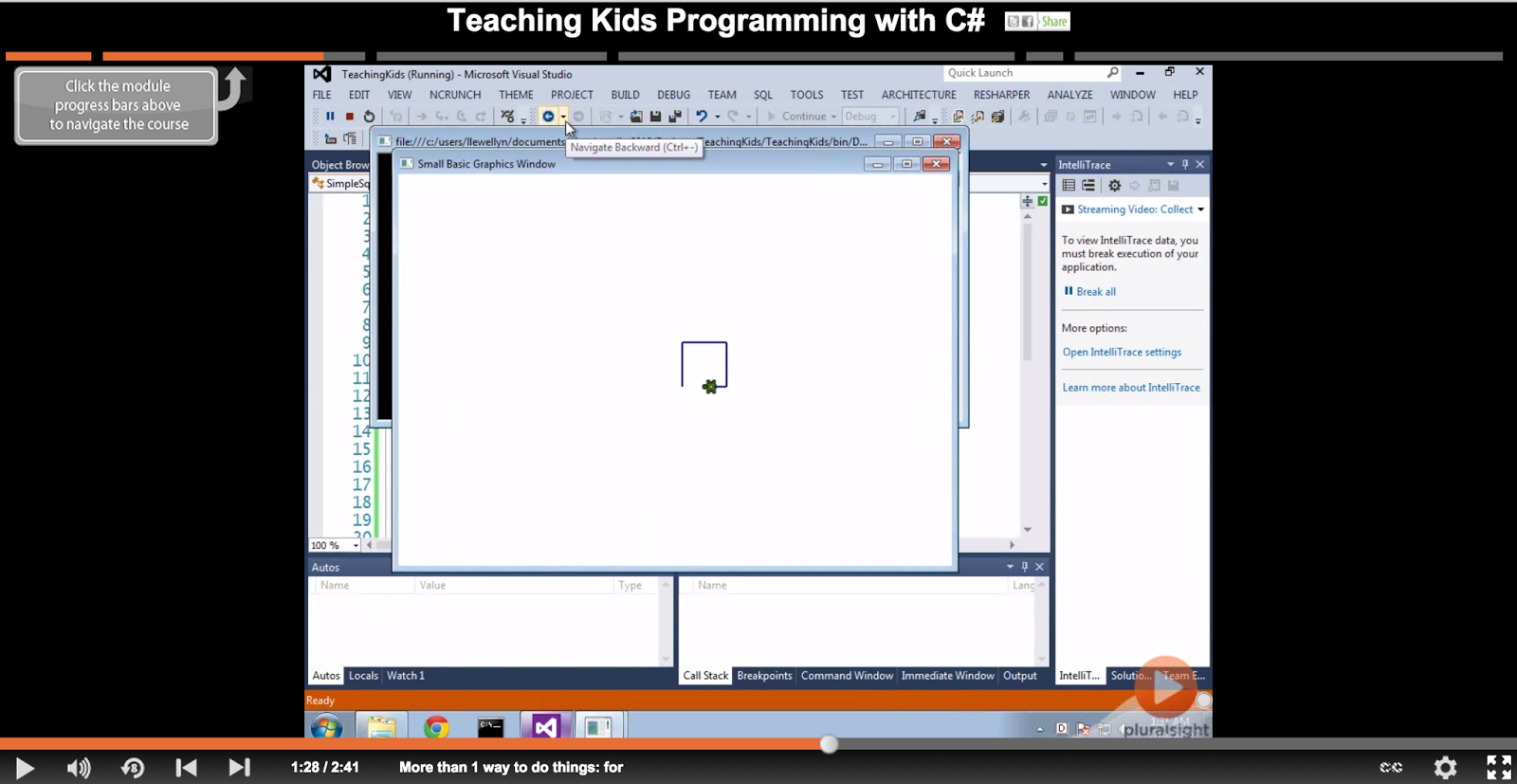
Task: Click the Object Browser tab
Action: 339,165
